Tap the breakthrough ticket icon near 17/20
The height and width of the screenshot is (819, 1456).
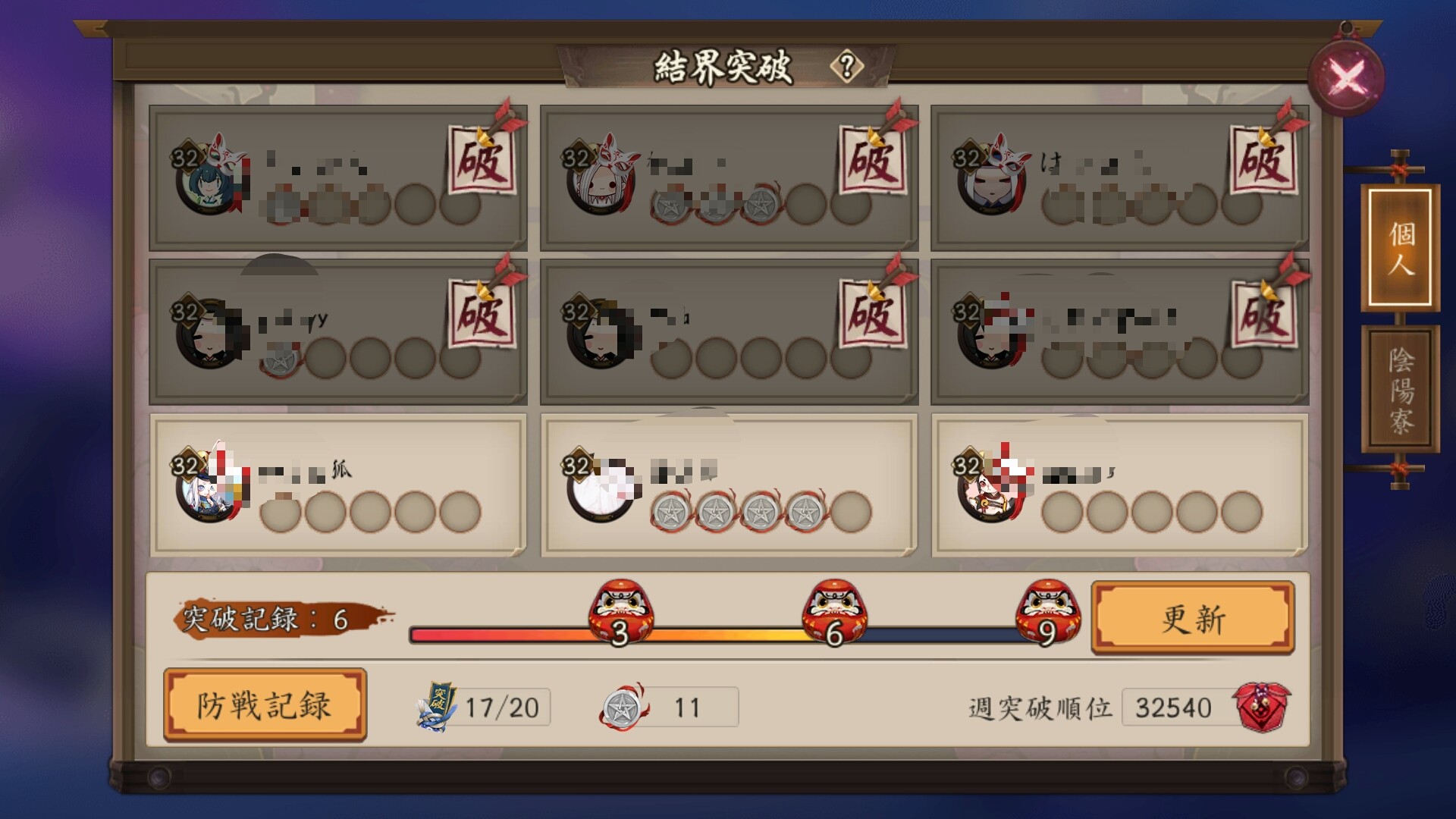pos(438,707)
